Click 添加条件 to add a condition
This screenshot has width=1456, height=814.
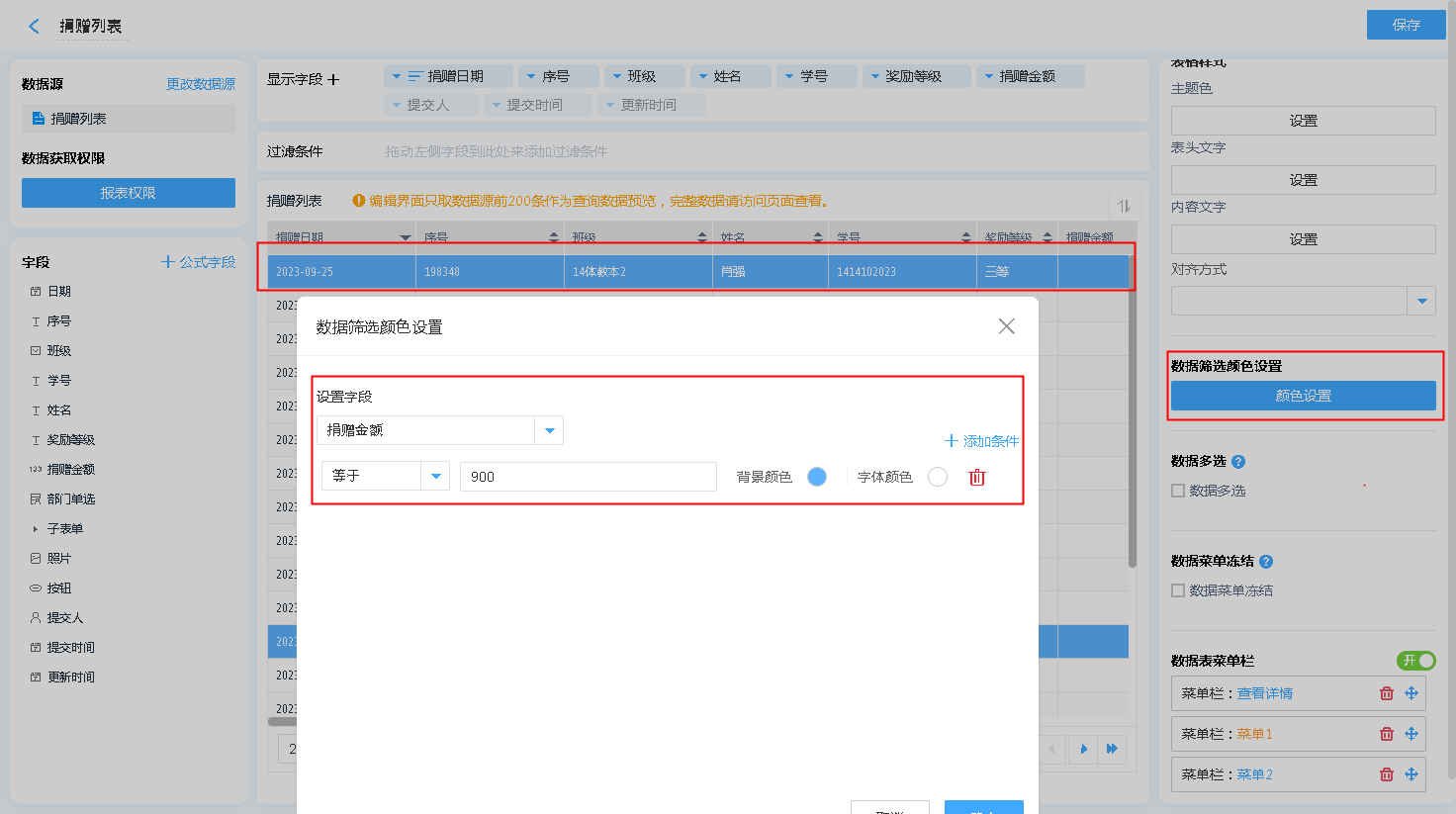981,441
